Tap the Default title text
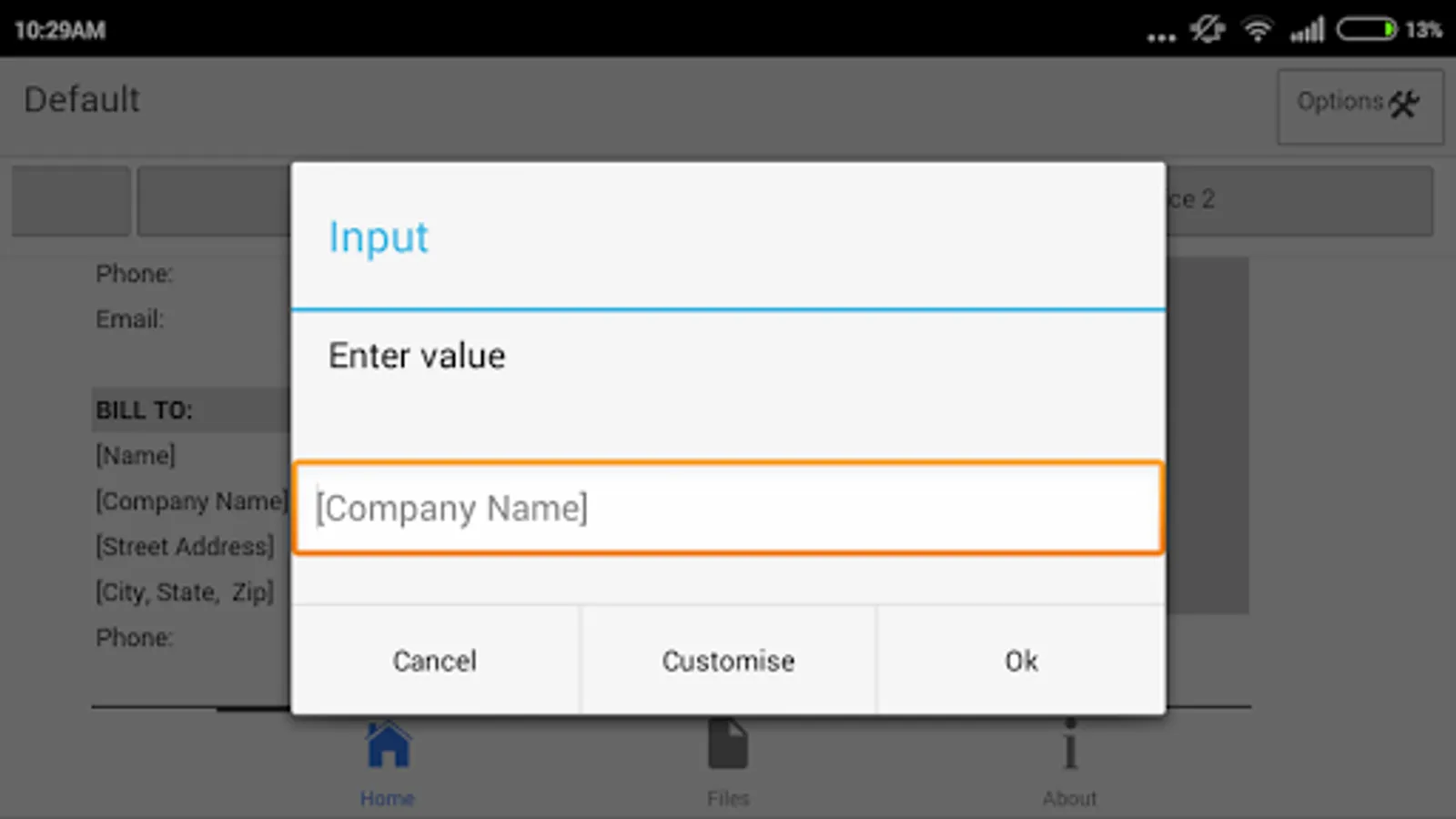This screenshot has height=819, width=1456. point(82,100)
